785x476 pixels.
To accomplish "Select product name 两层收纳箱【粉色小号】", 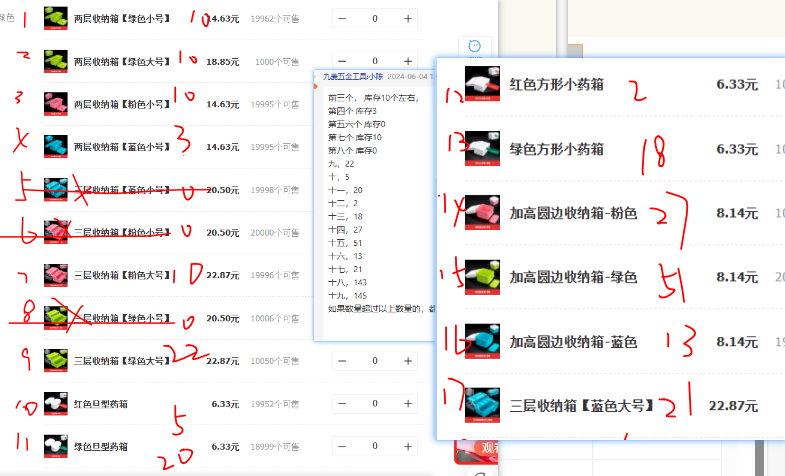I will click(x=122, y=104).
